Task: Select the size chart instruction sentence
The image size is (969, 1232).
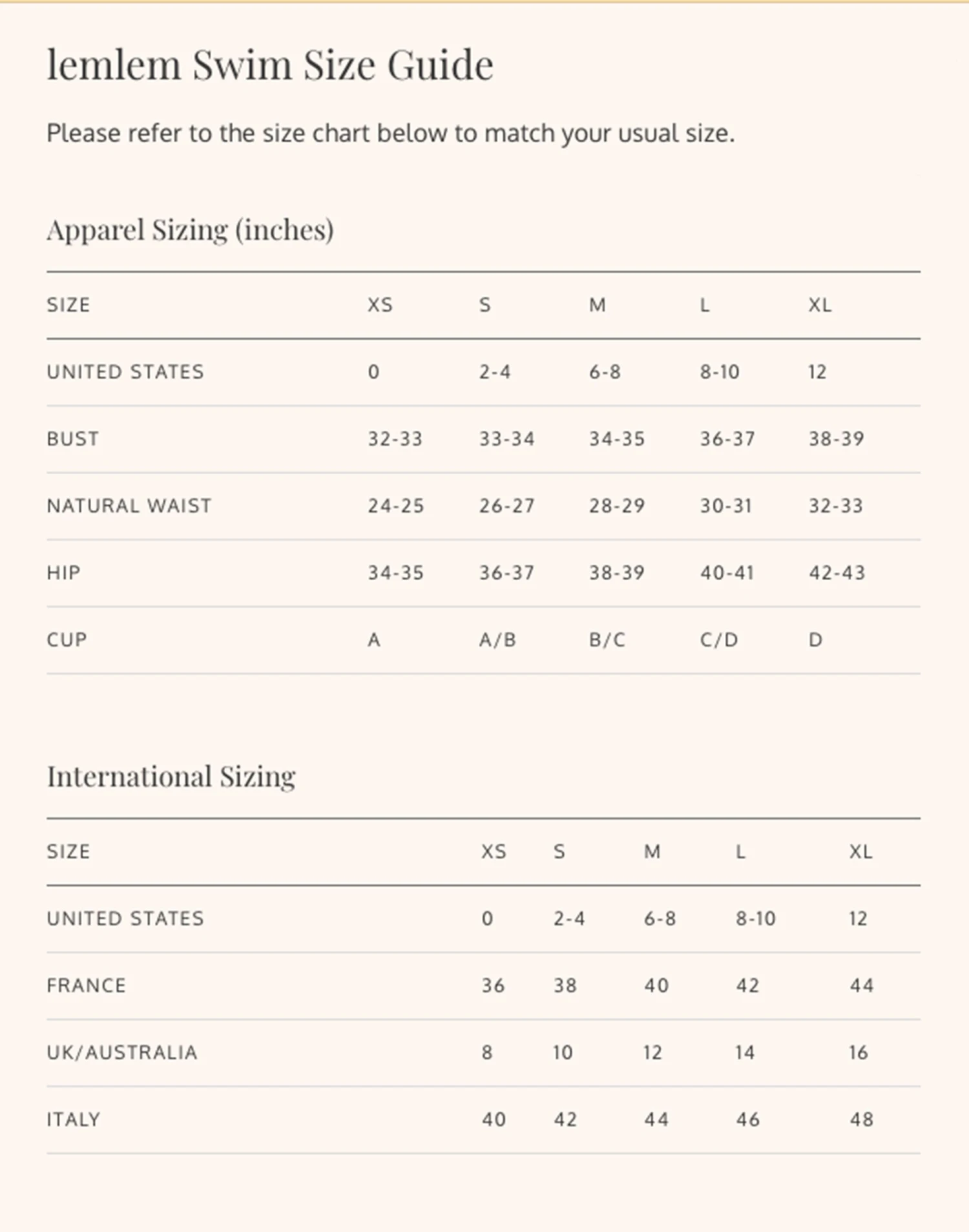Action: [390, 134]
